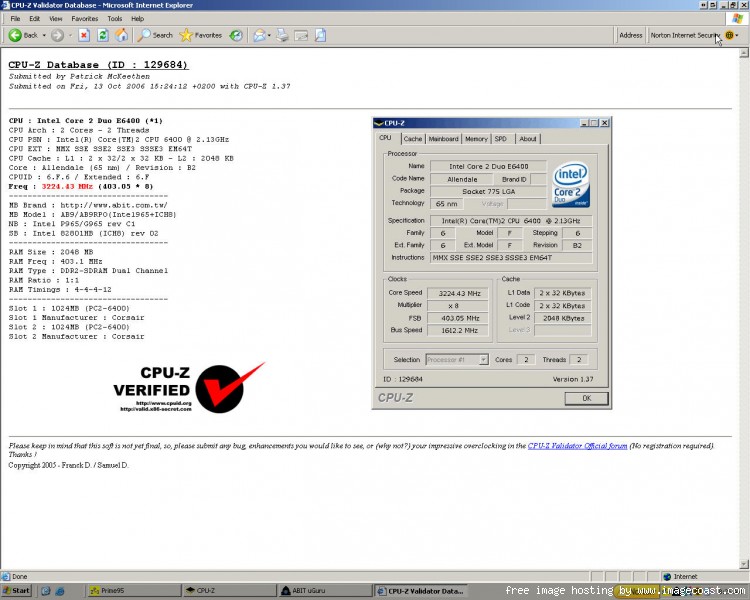Stop page loading with red X icon

[x=84, y=35]
